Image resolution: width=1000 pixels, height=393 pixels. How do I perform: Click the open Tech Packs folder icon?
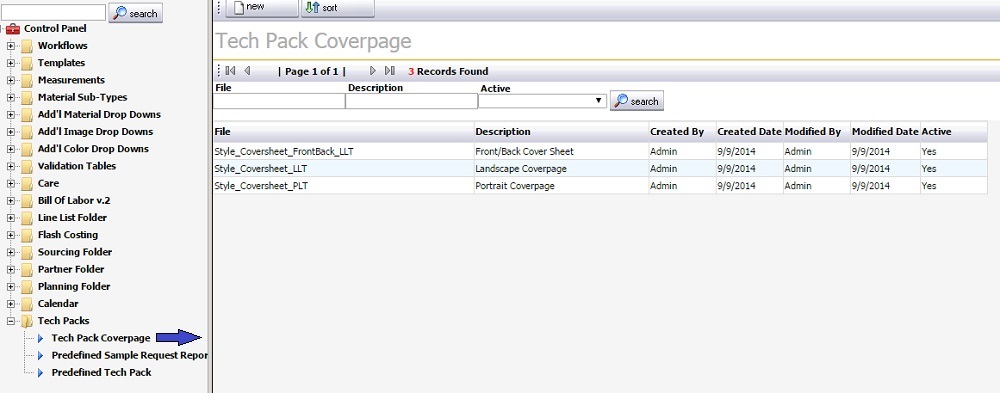pos(26,321)
